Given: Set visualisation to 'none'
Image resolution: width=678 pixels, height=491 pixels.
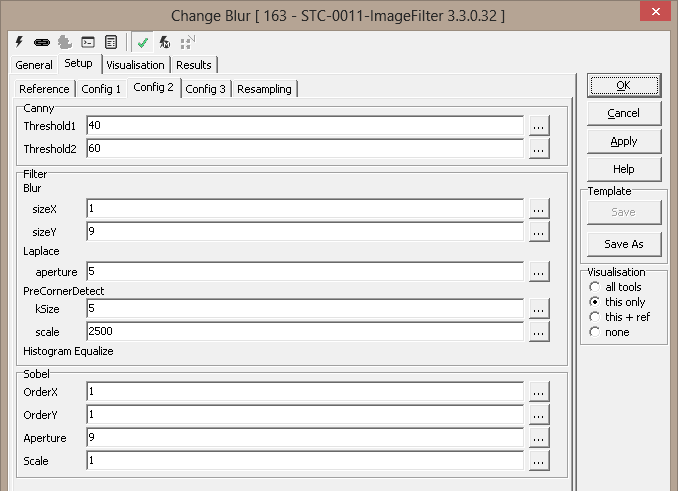Looking at the screenshot, I should coord(595,332).
